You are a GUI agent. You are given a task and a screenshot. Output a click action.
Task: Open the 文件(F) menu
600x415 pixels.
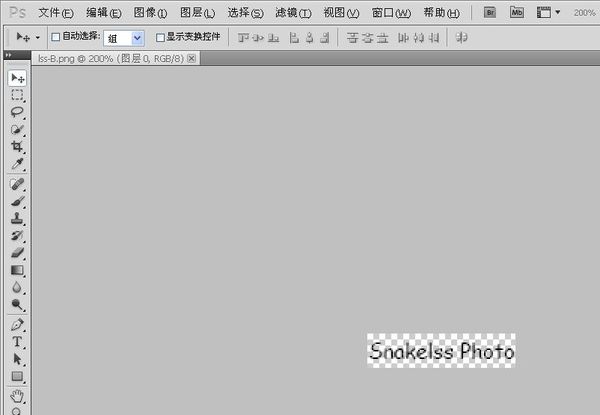[56, 13]
